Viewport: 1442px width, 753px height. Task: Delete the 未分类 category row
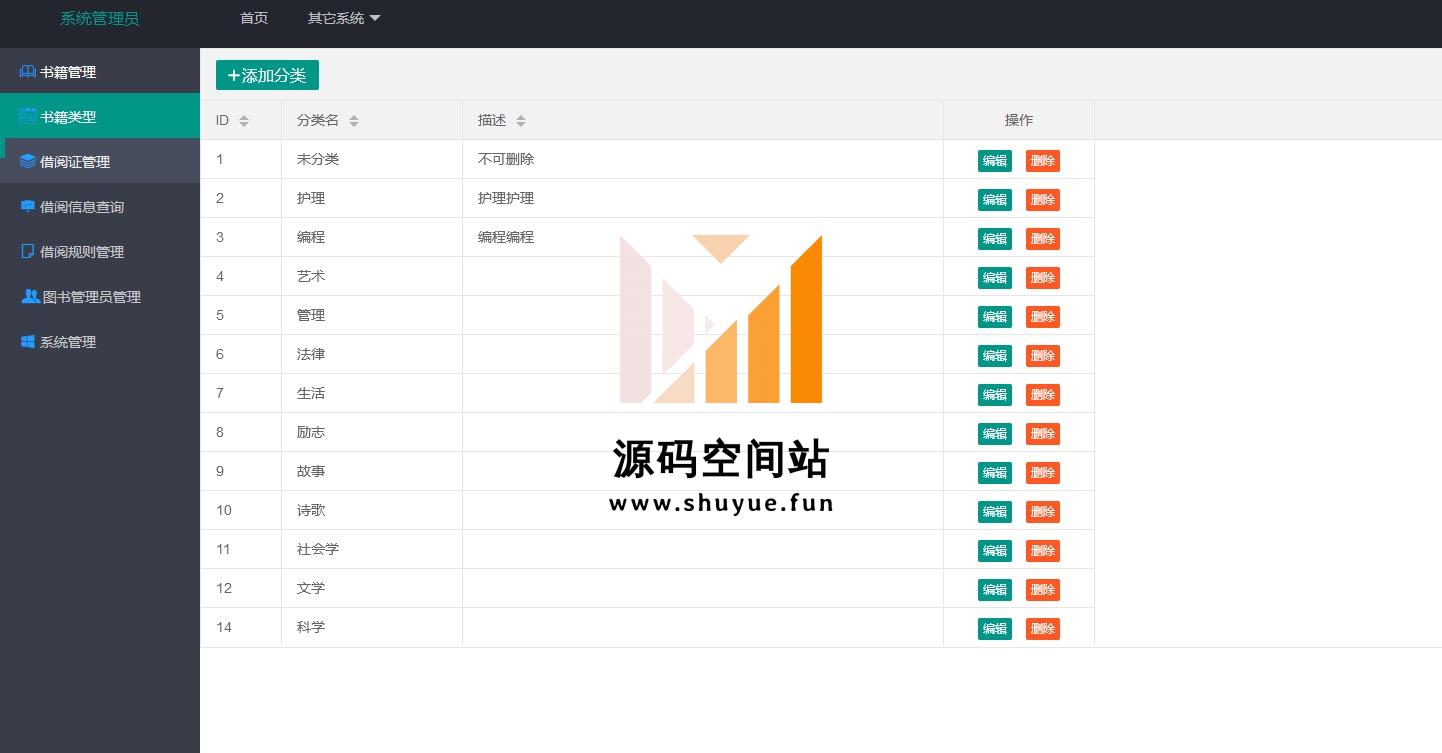pyautogui.click(x=1043, y=161)
